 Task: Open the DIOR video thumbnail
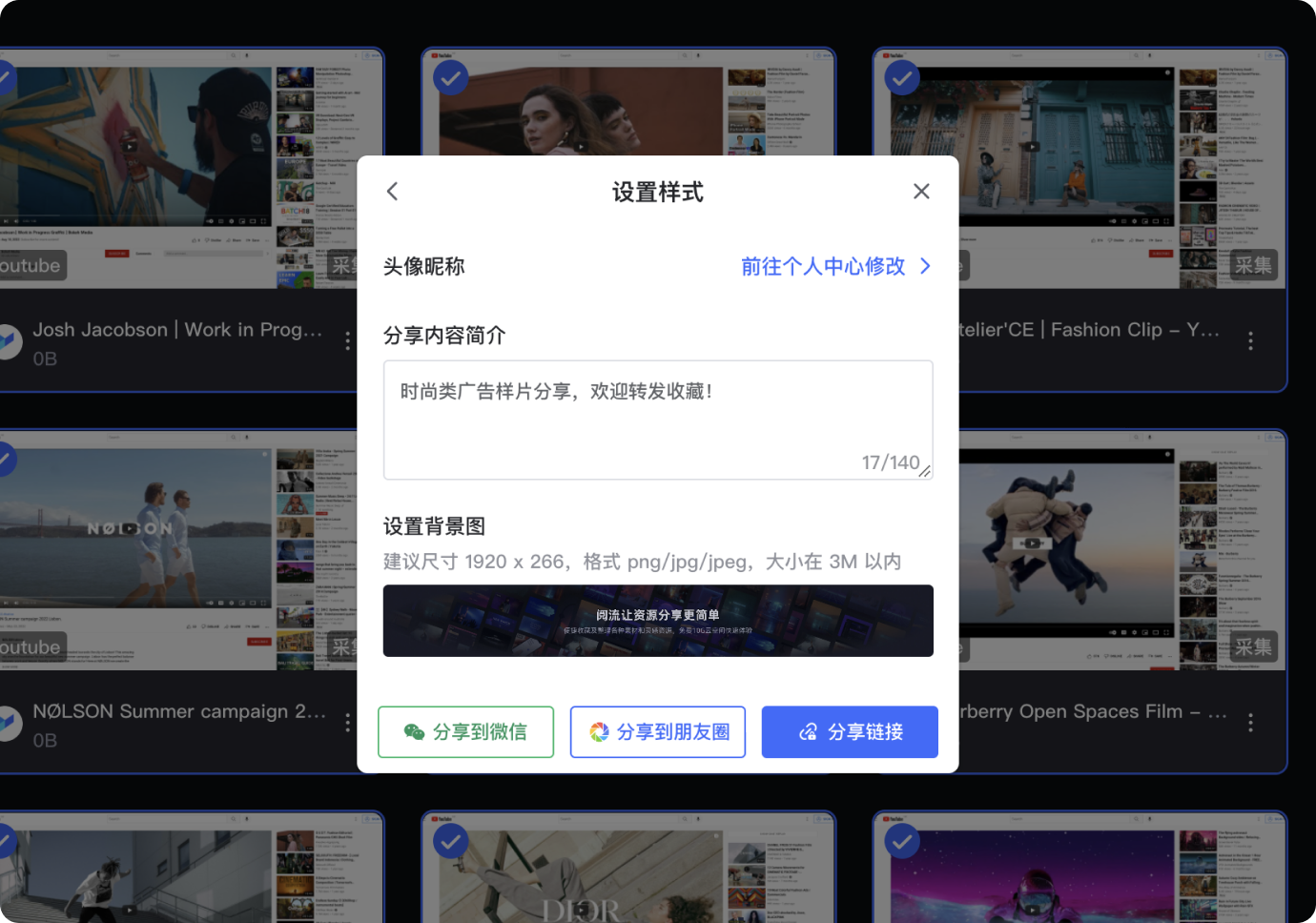click(628, 868)
